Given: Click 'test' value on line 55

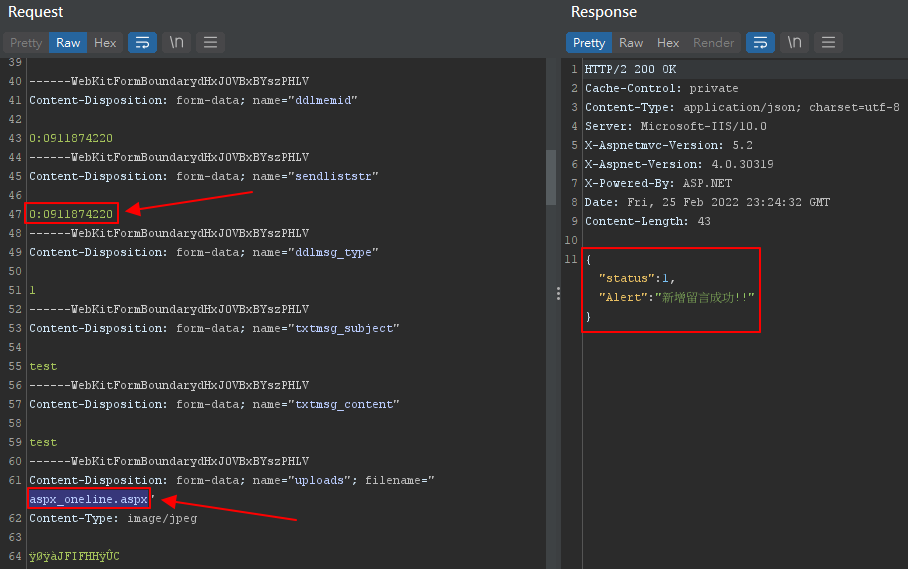Looking at the screenshot, I should pyautogui.click(x=43, y=366).
